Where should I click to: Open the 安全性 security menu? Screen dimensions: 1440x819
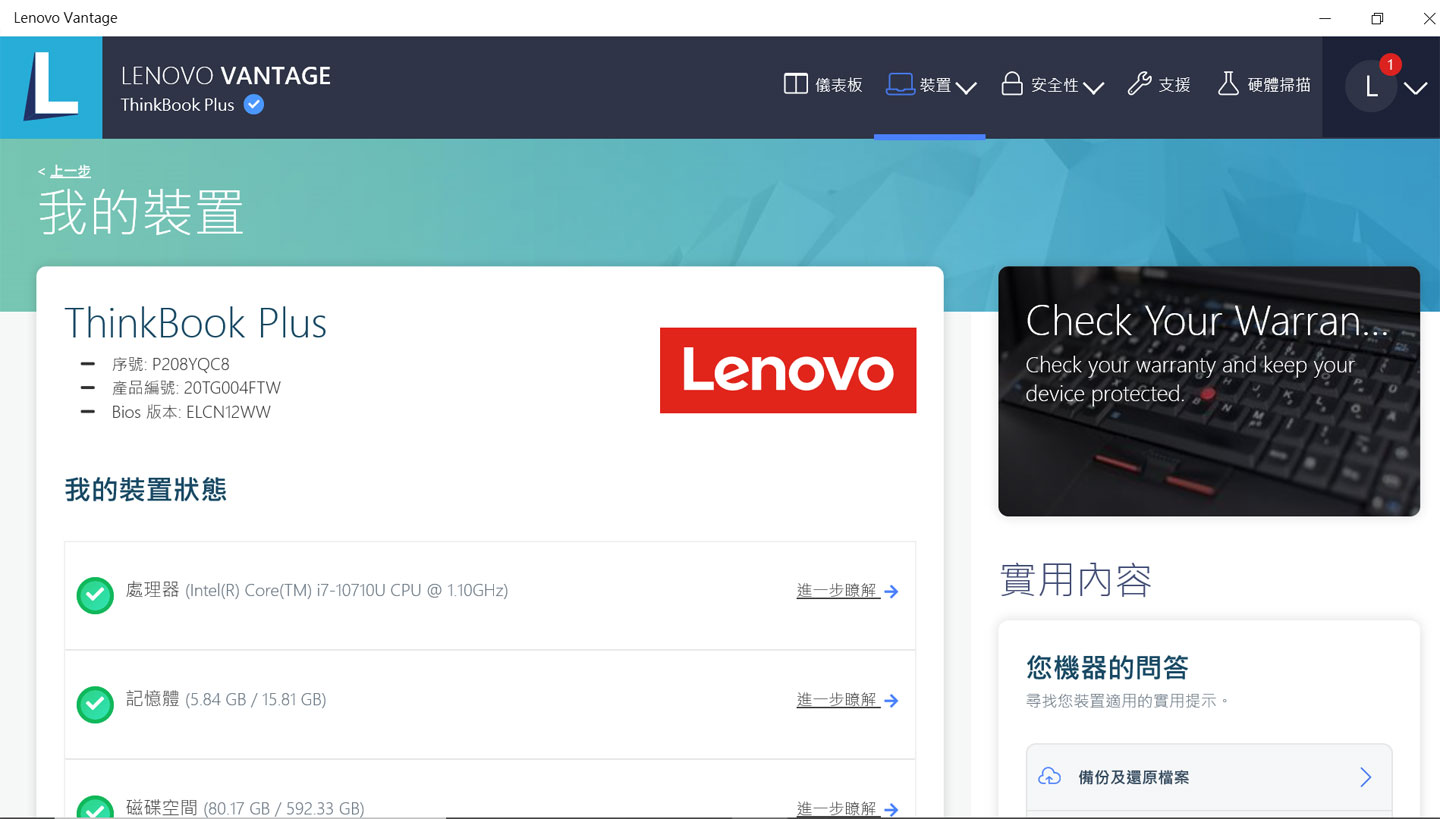click(1052, 85)
